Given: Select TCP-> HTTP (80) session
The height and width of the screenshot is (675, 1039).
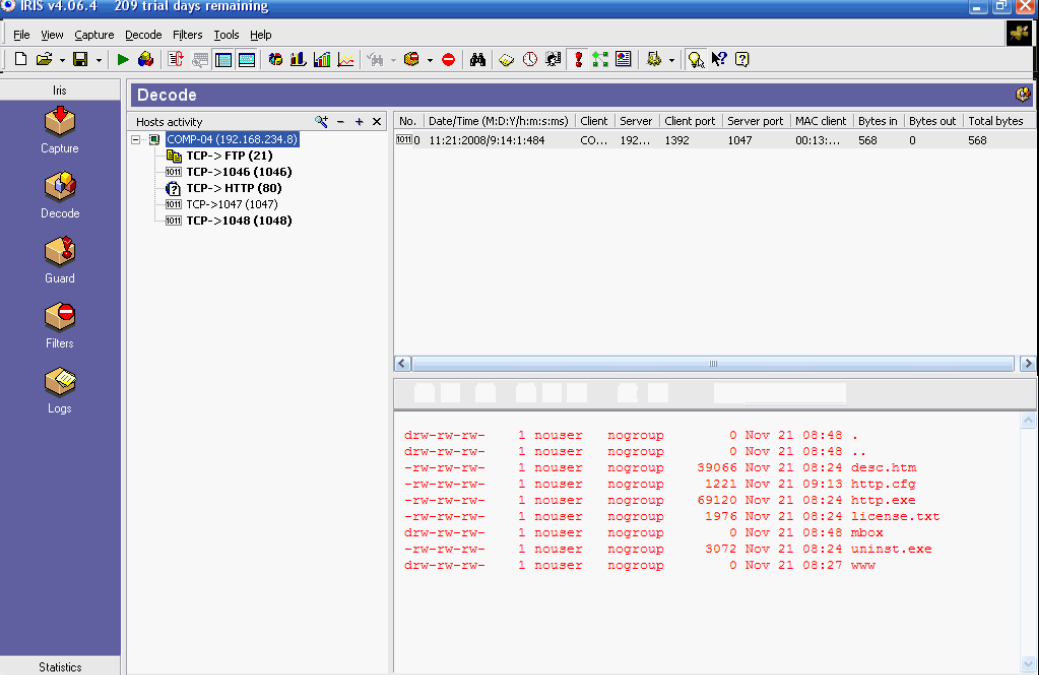Looking at the screenshot, I should click(x=234, y=188).
